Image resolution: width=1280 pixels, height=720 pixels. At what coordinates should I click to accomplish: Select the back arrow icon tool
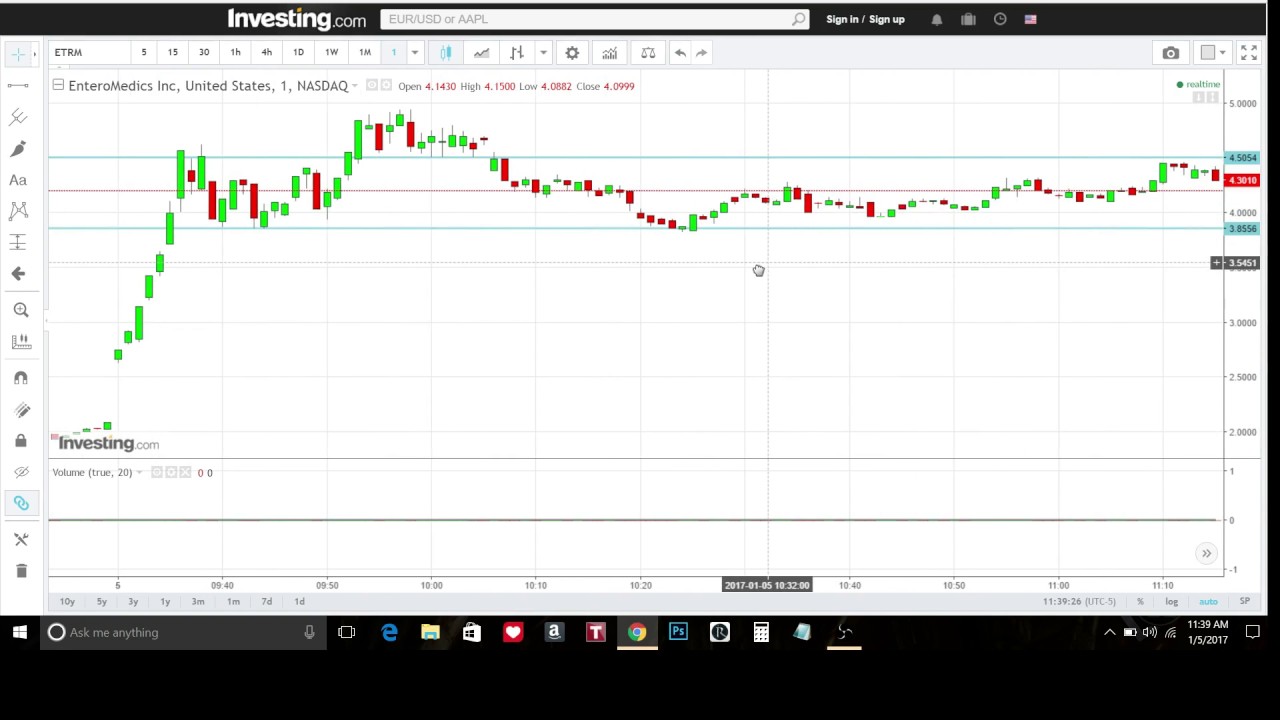pos(18,273)
